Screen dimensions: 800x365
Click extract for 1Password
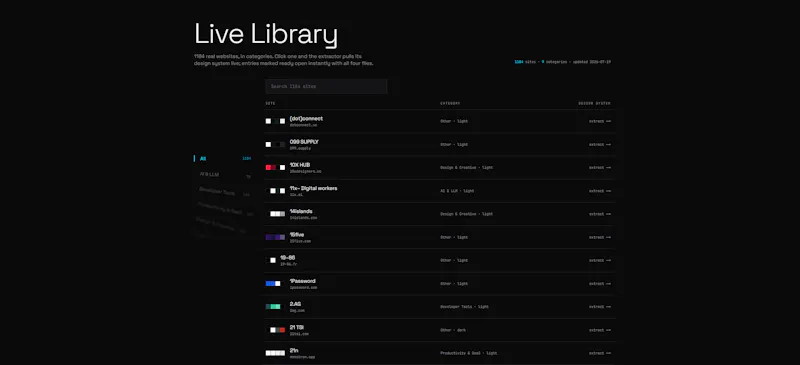tap(600, 283)
